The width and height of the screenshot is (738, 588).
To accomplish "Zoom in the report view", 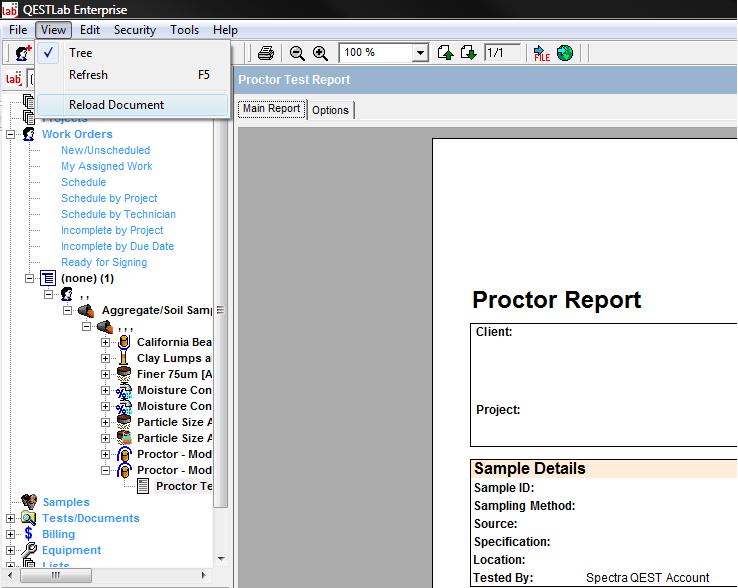I will pos(320,53).
